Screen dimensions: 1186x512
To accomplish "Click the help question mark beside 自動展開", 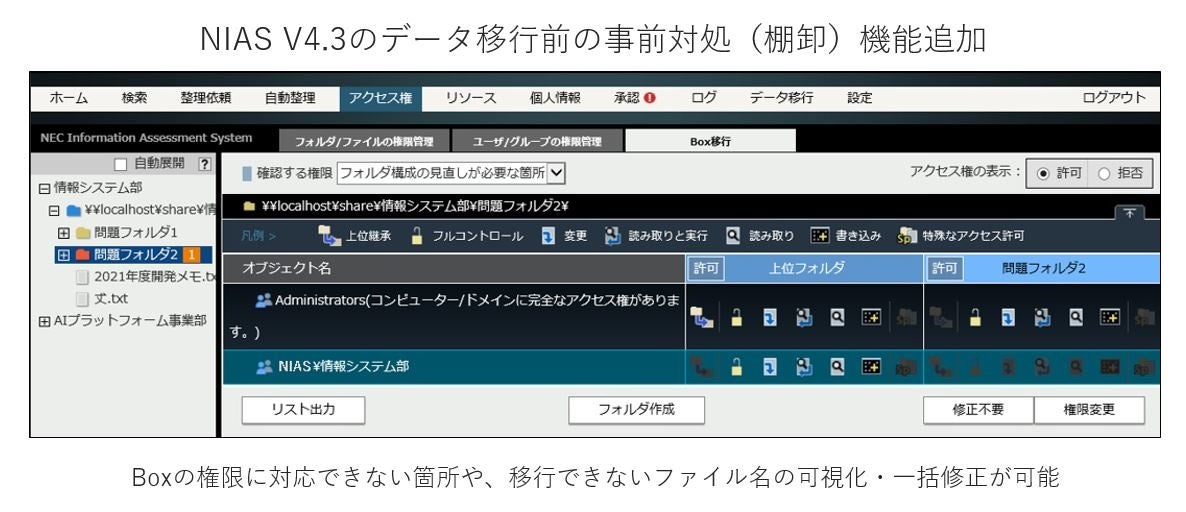I will click(x=204, y=164).
